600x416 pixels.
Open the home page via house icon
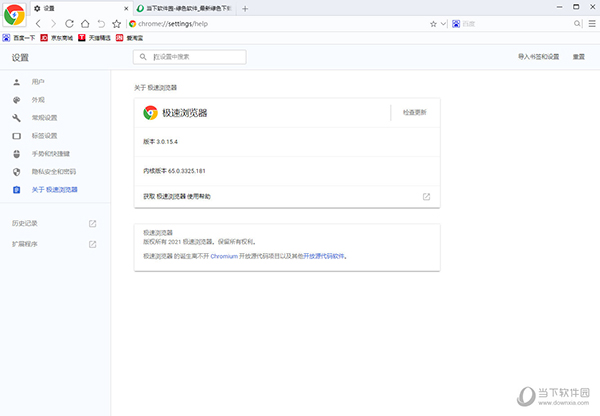pos(85,24)
